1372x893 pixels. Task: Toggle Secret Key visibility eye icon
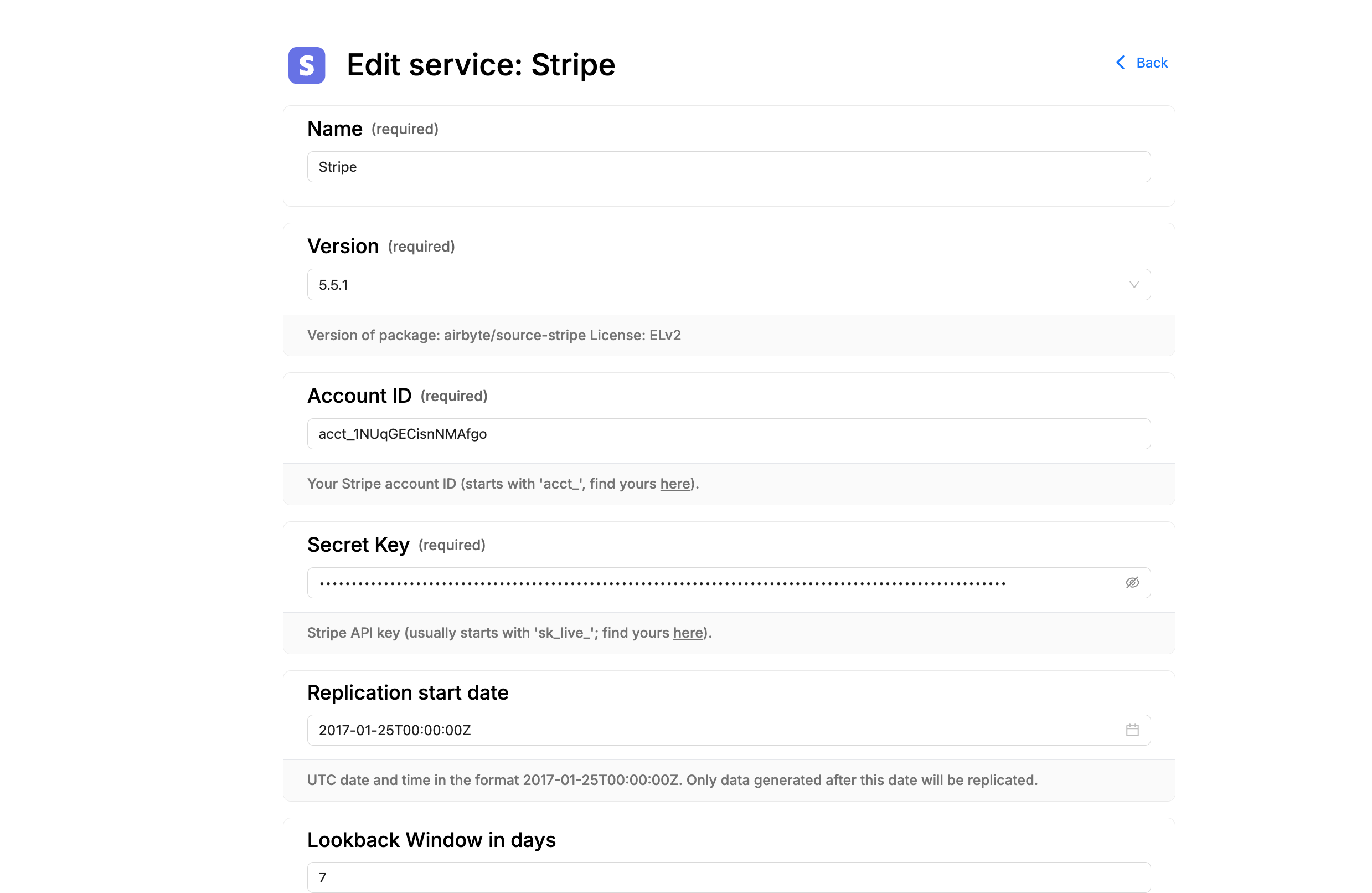pyautogui.click(x=1132, y=583)
